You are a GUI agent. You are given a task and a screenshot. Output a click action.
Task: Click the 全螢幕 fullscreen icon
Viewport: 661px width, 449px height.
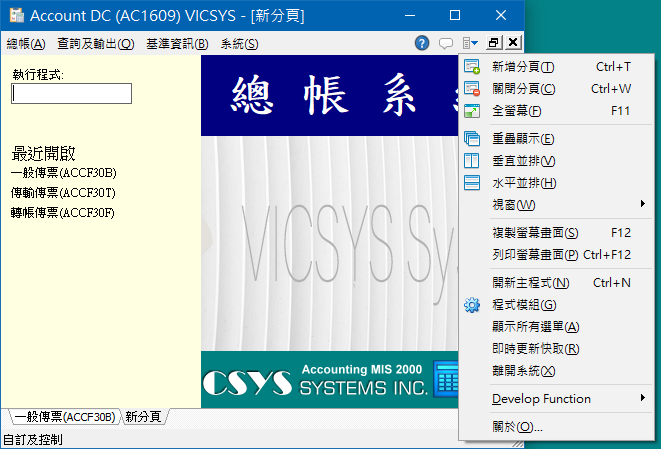point(472,111)
